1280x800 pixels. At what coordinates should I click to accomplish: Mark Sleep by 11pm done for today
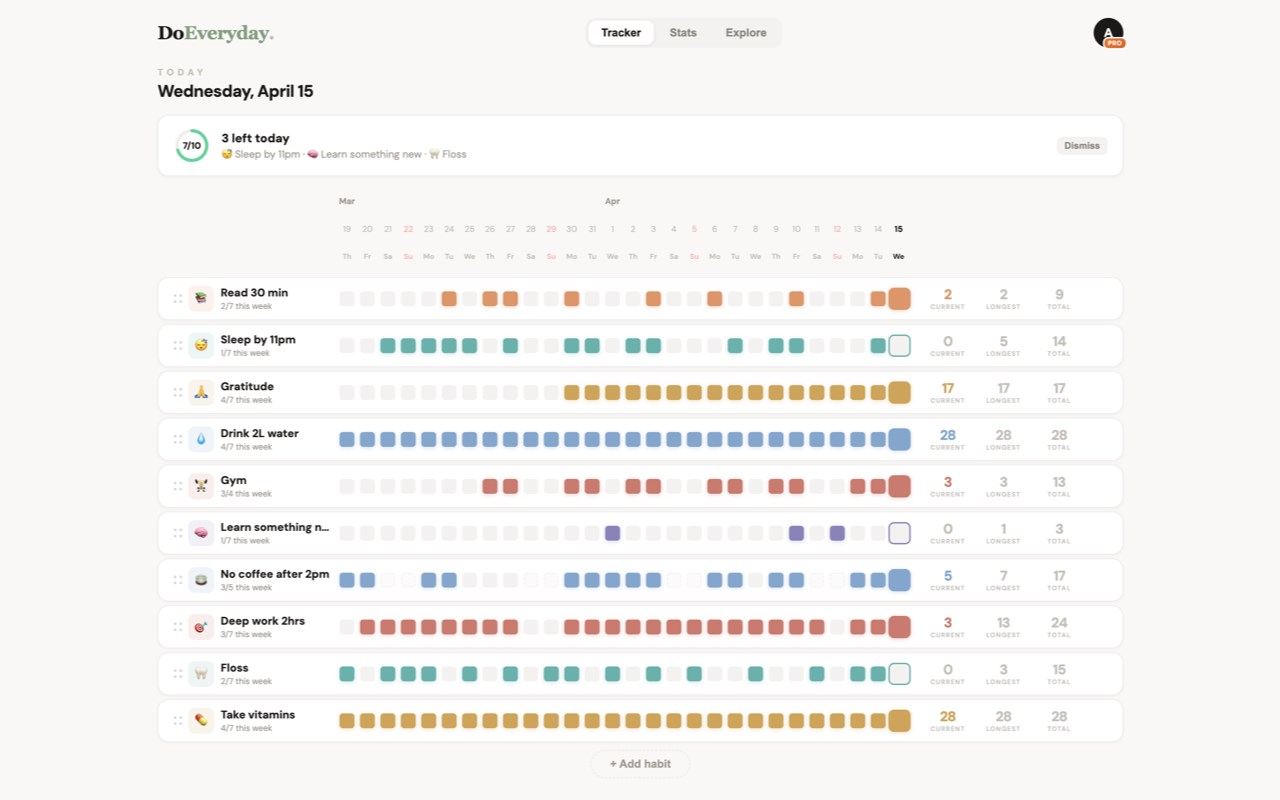(x=899, y=346)
